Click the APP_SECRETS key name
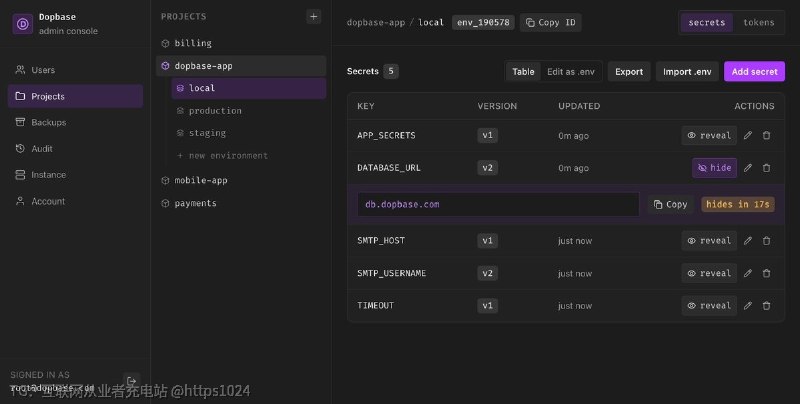Viewport: 800px width, 404px height. click(x=386, y=135)
